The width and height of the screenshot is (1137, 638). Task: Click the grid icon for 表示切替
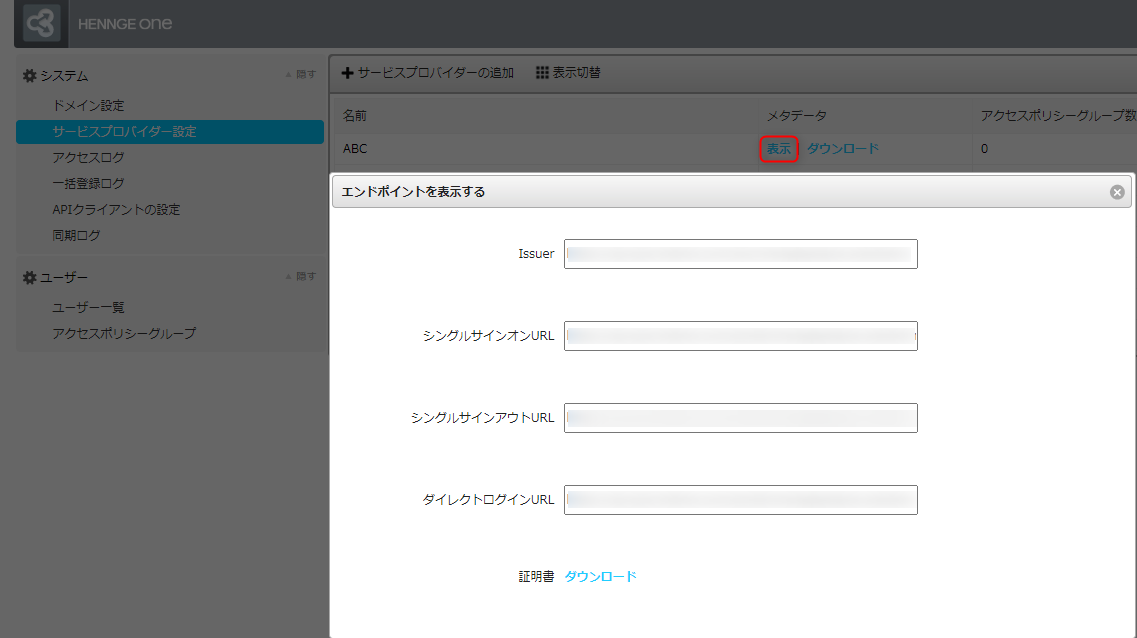tap(542, 72)
